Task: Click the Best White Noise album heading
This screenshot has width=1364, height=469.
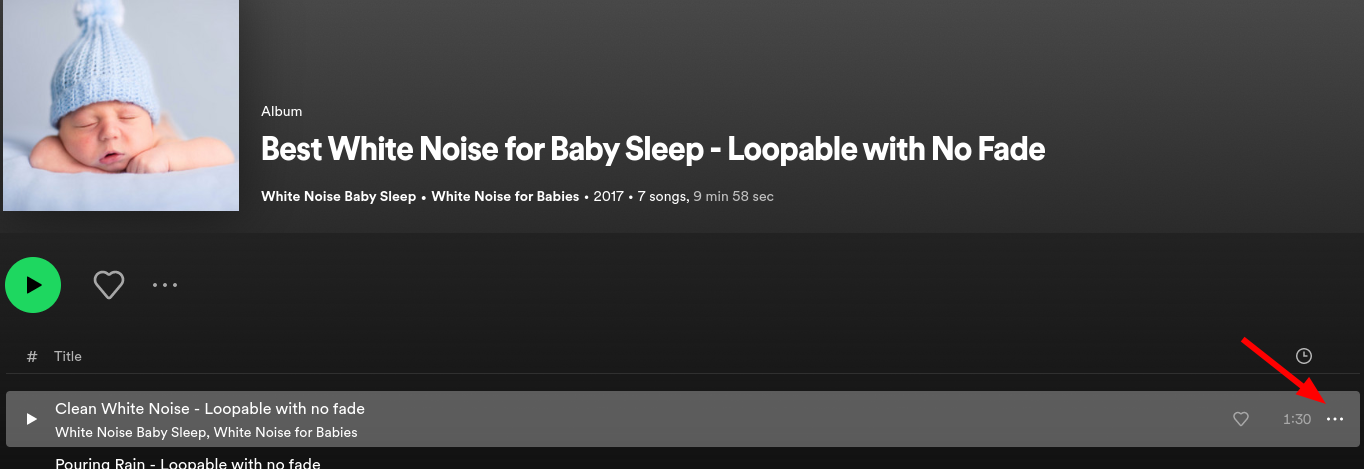Action: pos(652,149)
